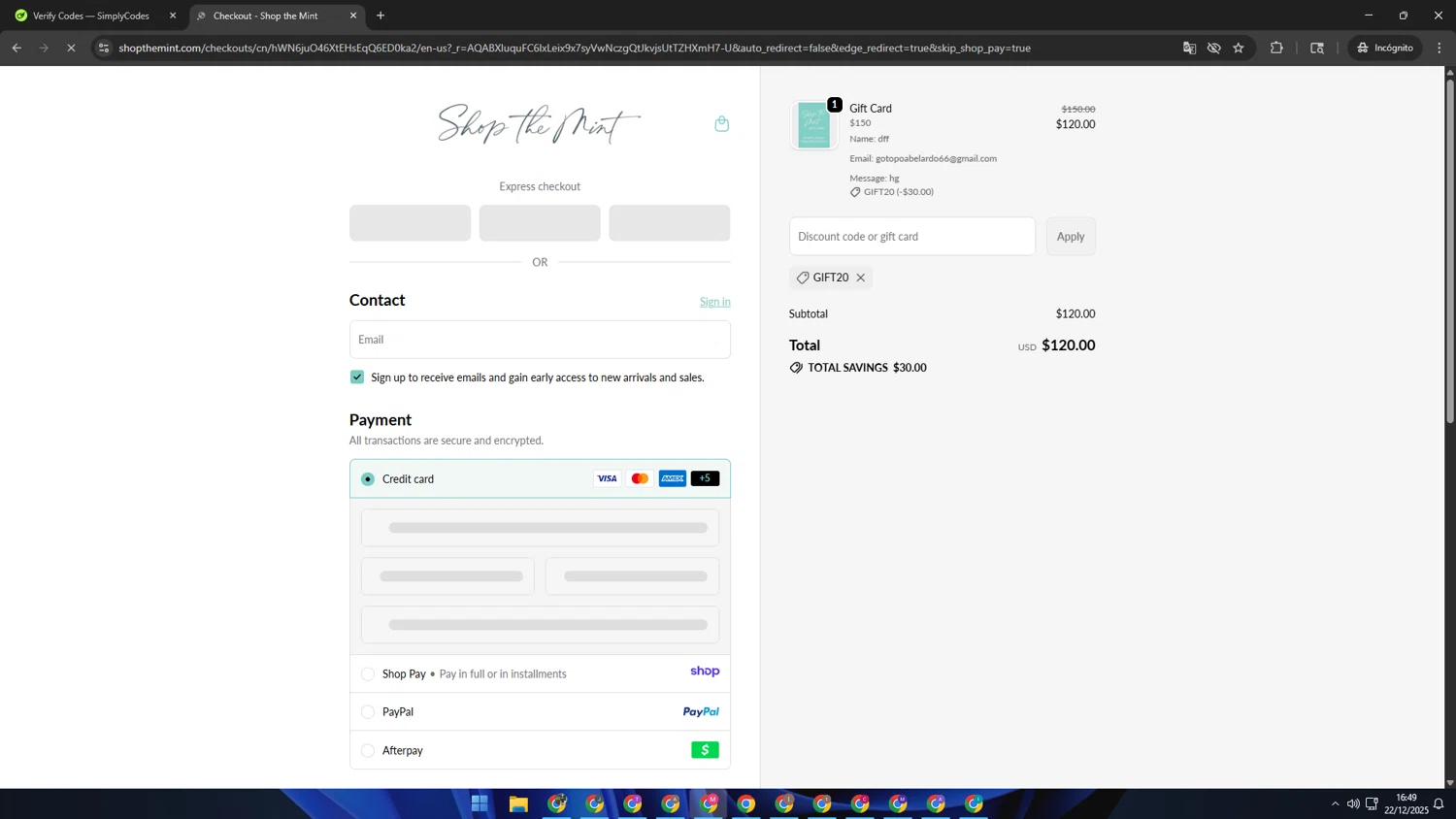Go back to the previous page
The height and width of the screenshot is (819, 1456).
[17, 48]
